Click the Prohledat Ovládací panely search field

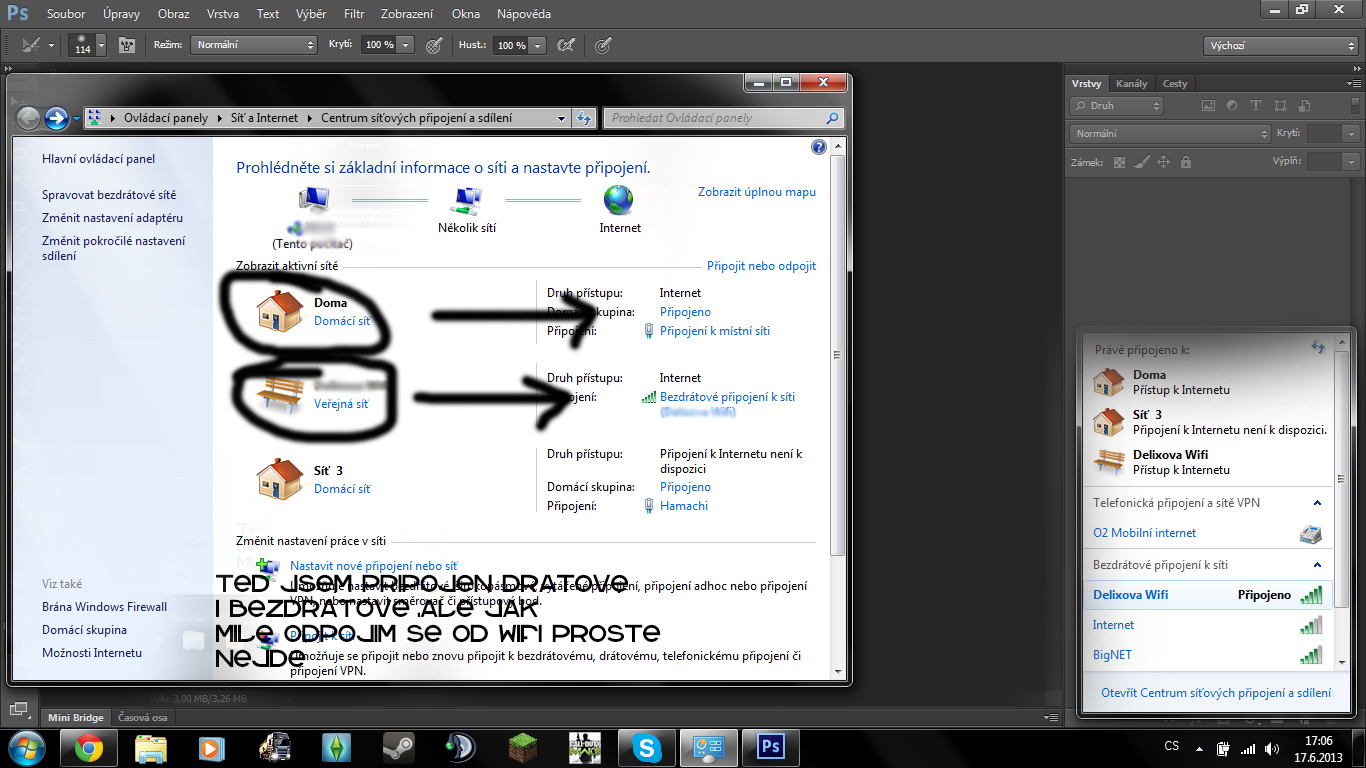[715, 118]
